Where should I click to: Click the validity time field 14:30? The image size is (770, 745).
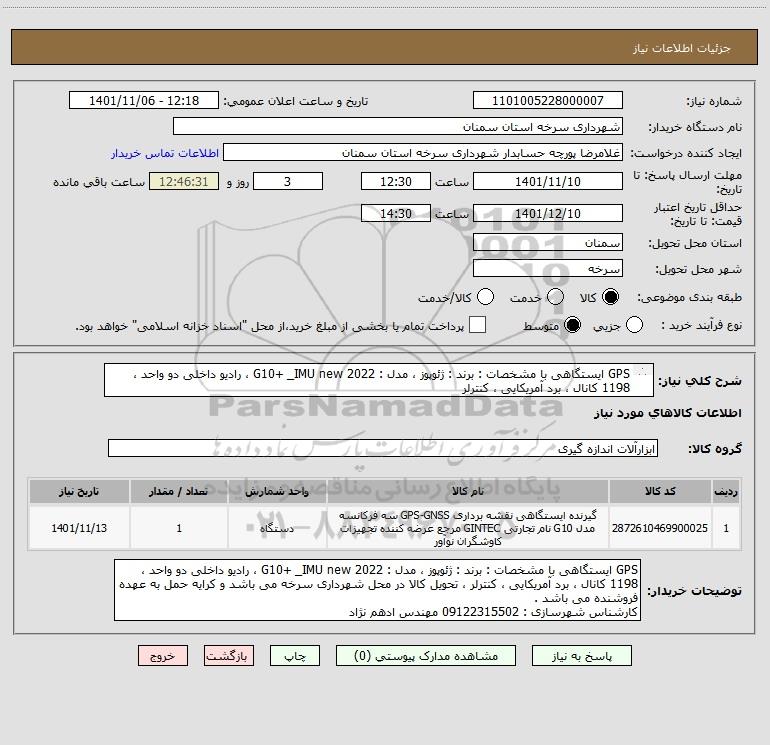tap(396, 213)
